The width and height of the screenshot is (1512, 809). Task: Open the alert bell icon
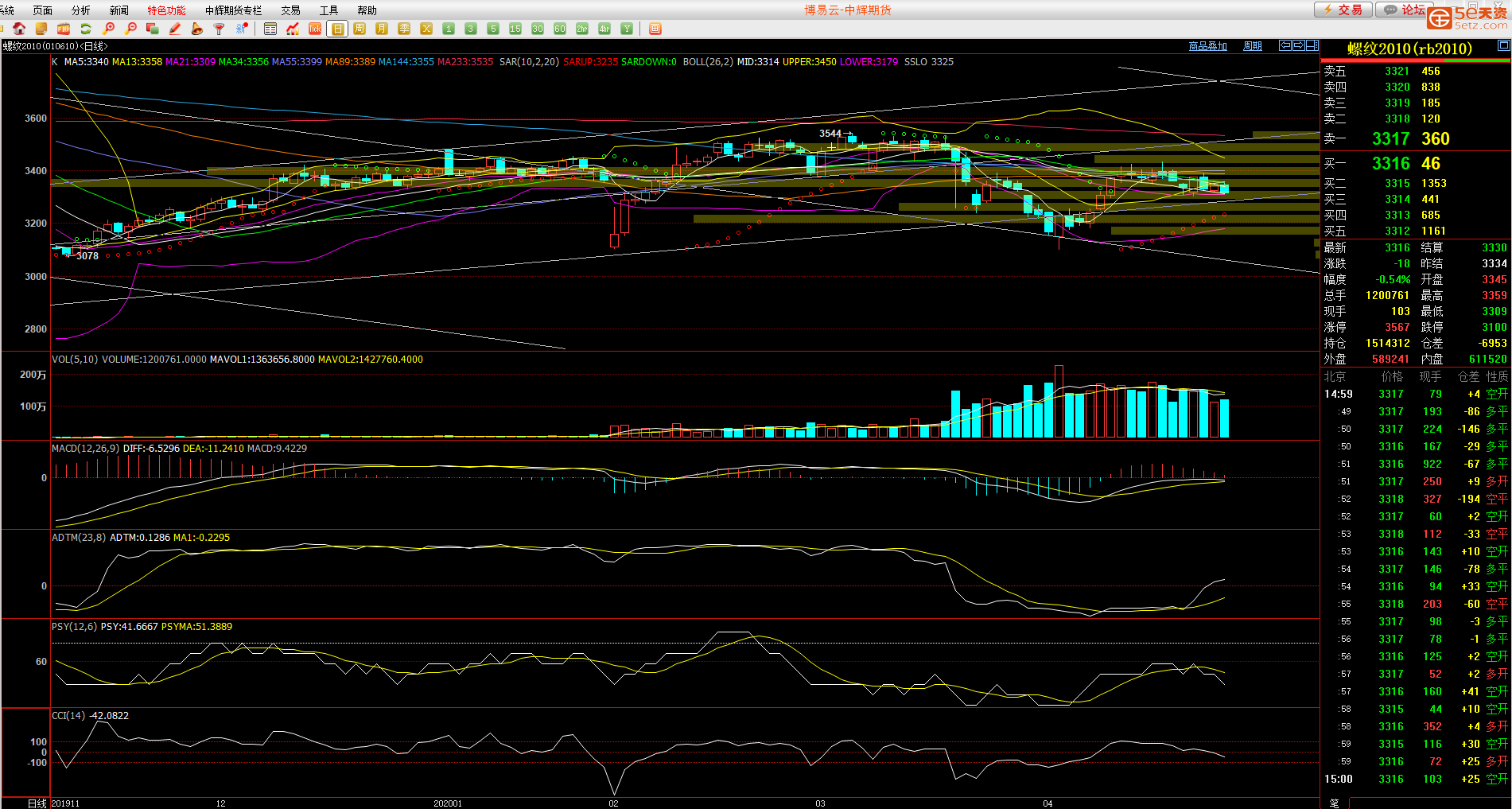197,29
